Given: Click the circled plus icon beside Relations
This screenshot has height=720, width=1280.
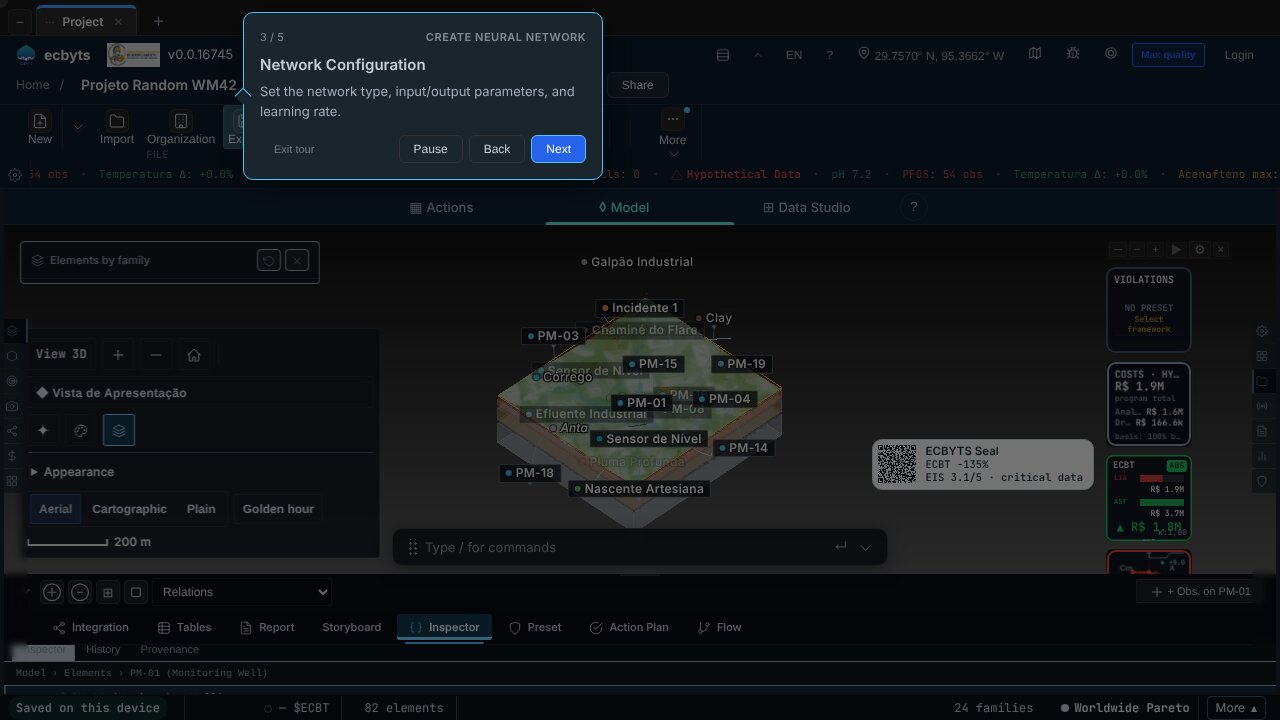Looking at the screenshot, I should [52, 592].
